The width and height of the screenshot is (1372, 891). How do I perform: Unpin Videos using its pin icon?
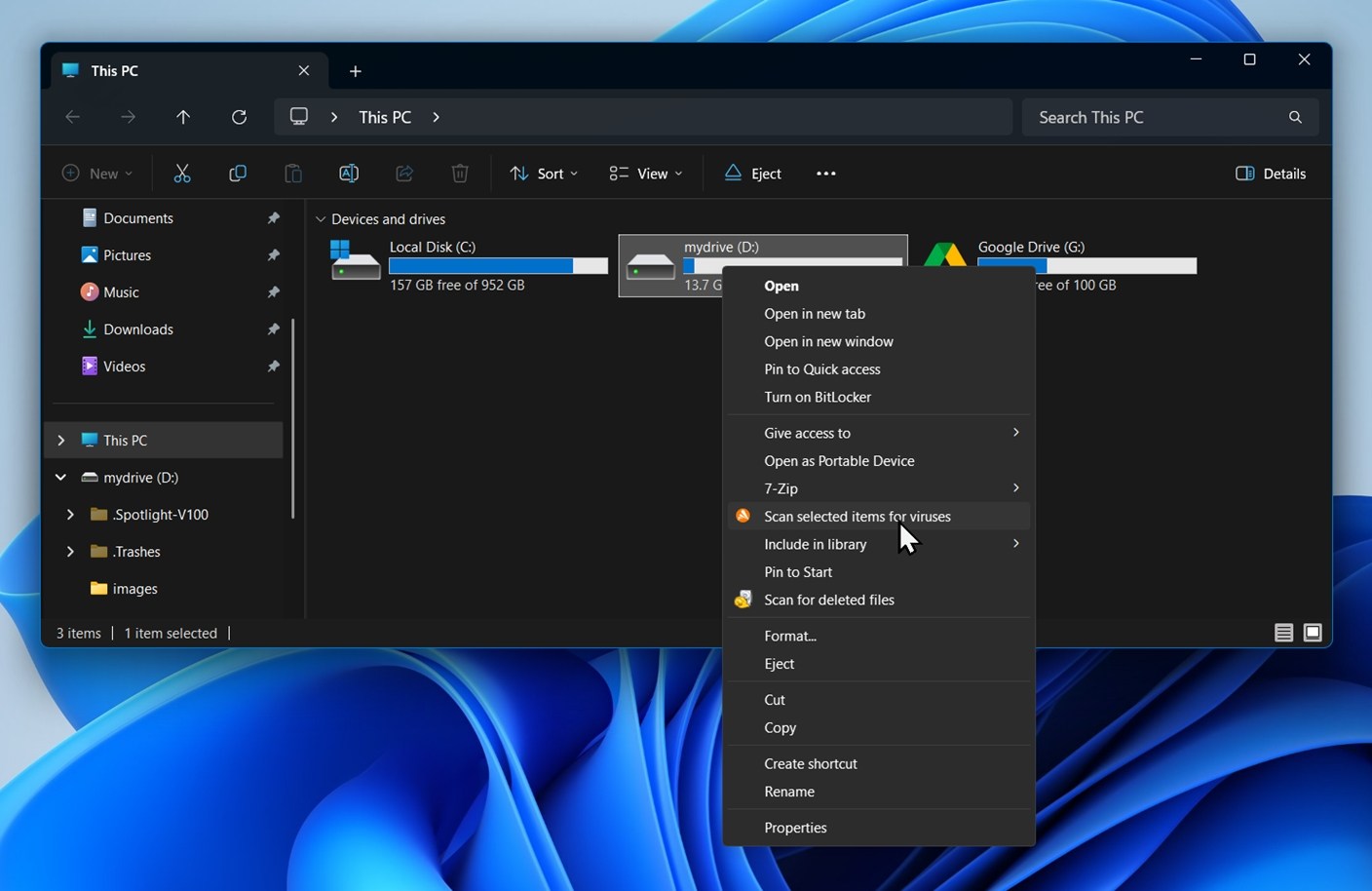point(274,367)
